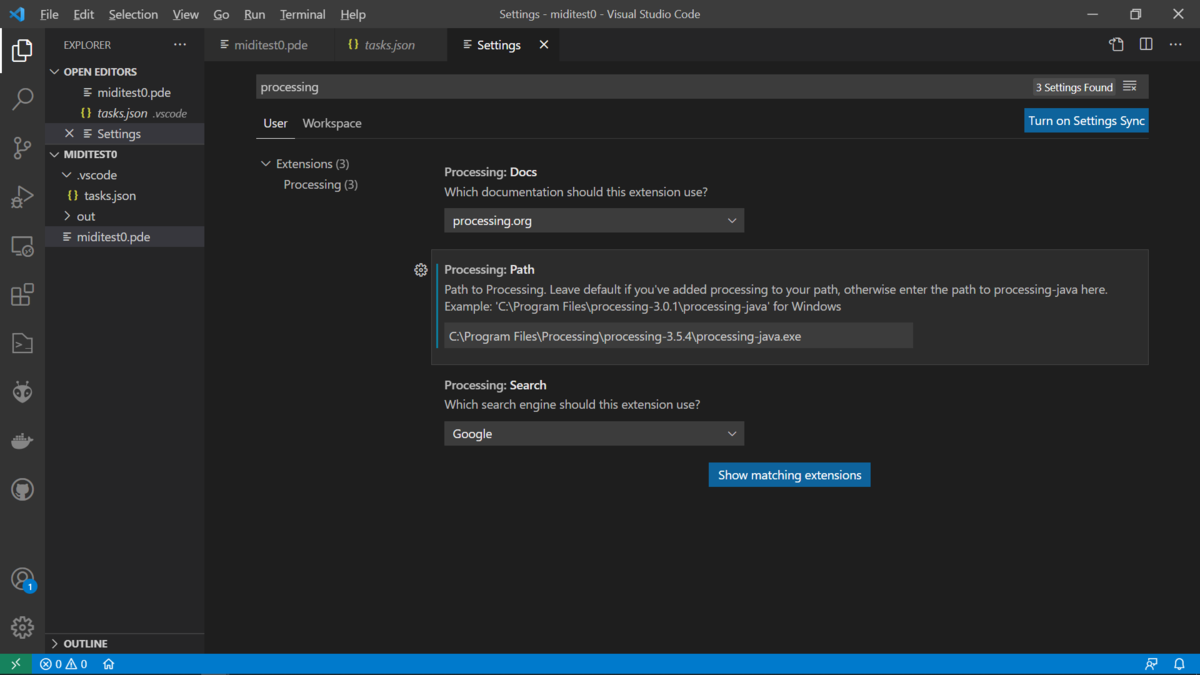Select Processing (3) in settings tree
Image resolution: width=1200 pixels, height=675 pixels.
click(x=320, y=185)
